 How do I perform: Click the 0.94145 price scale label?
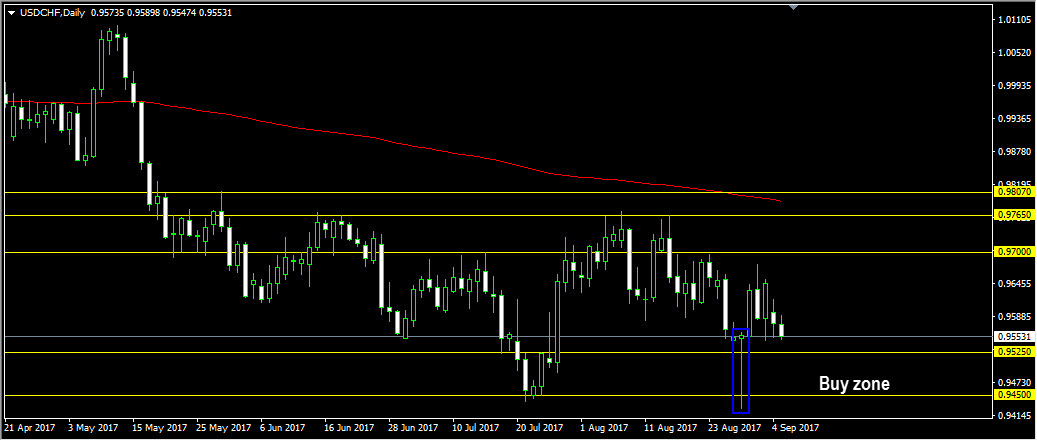point(1016,416)
